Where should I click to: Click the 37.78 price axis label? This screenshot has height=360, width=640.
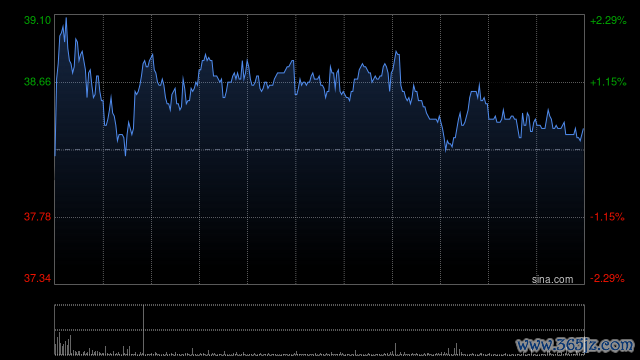(38, 216)
